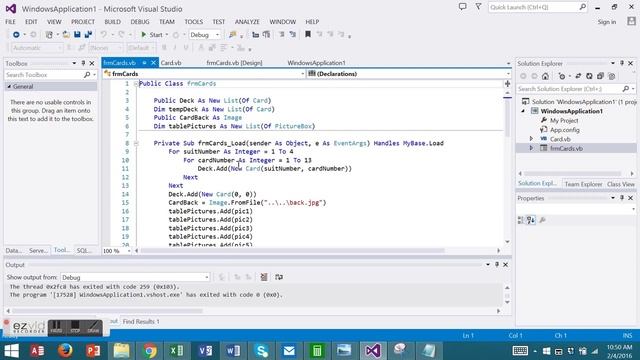The image size is (640, 360).
Task: Click the Property Pages wrench icon
Action: 542,220
